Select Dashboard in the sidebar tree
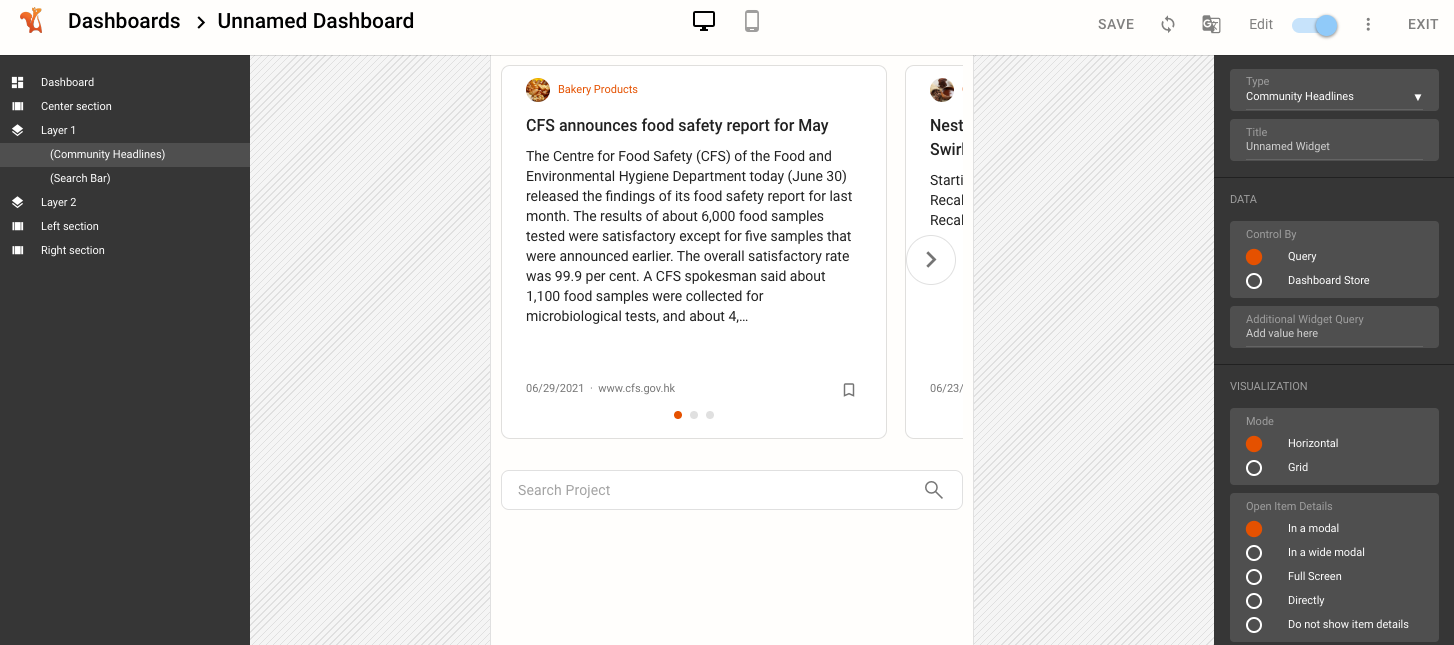Image resolution: width=1454 pixels, height=645 pixels. point(125,82)
